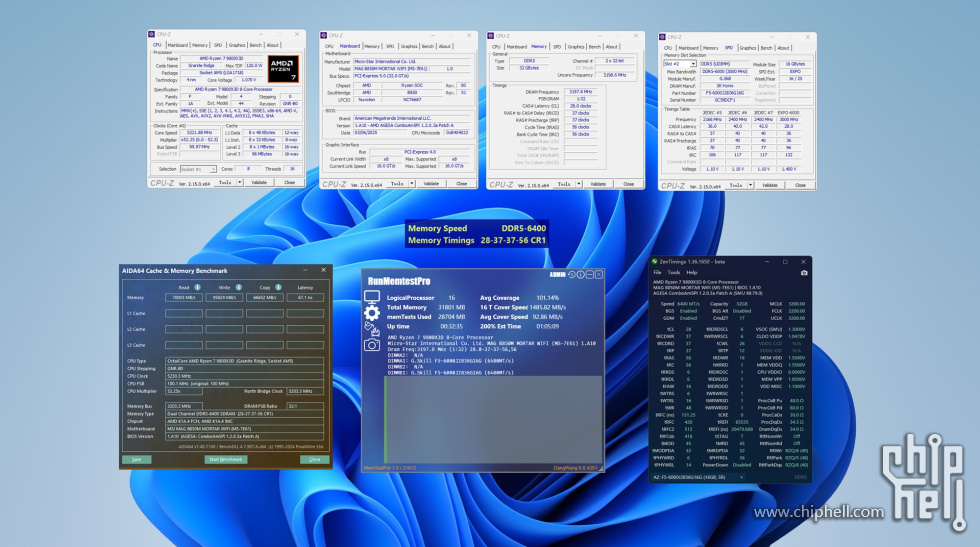This screenshot has height=547, width=980.
Task: Open the File menu in ZenTimings
Action: pyautogui.click(x=658, y=273)
